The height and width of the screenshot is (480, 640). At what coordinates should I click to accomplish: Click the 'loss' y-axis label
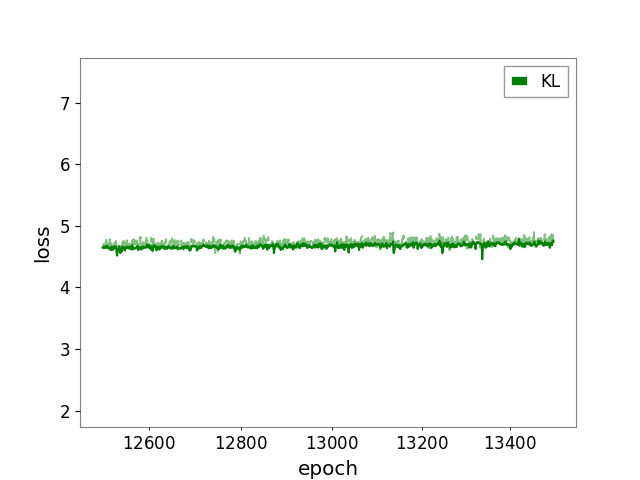tap(42, 244)
